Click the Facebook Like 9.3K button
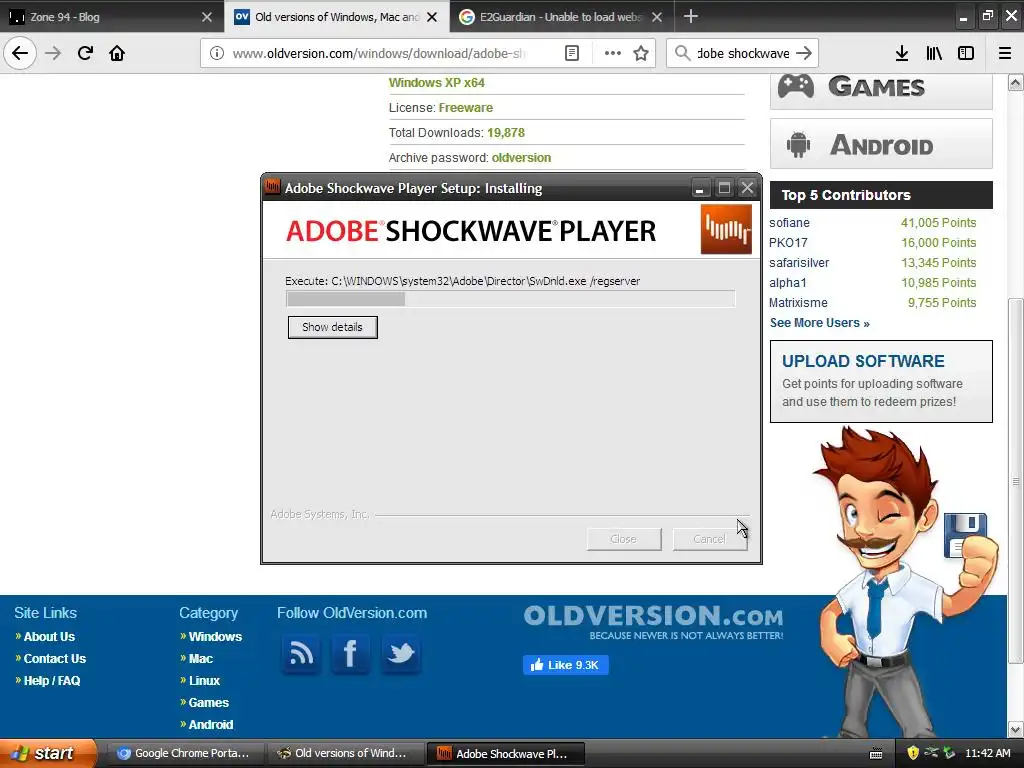The height and width of the screenshot is (768, 1024). (566, 665)
